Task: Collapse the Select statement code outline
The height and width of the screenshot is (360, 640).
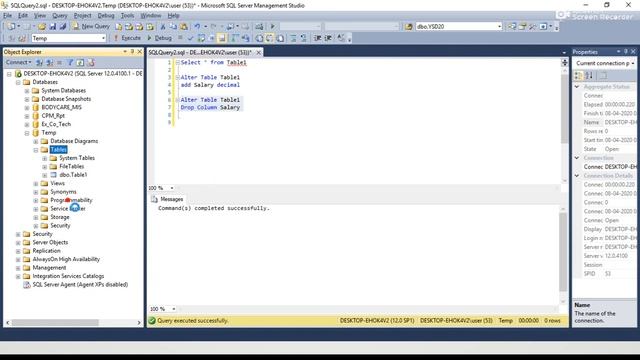Action: (x=178, y=62)
